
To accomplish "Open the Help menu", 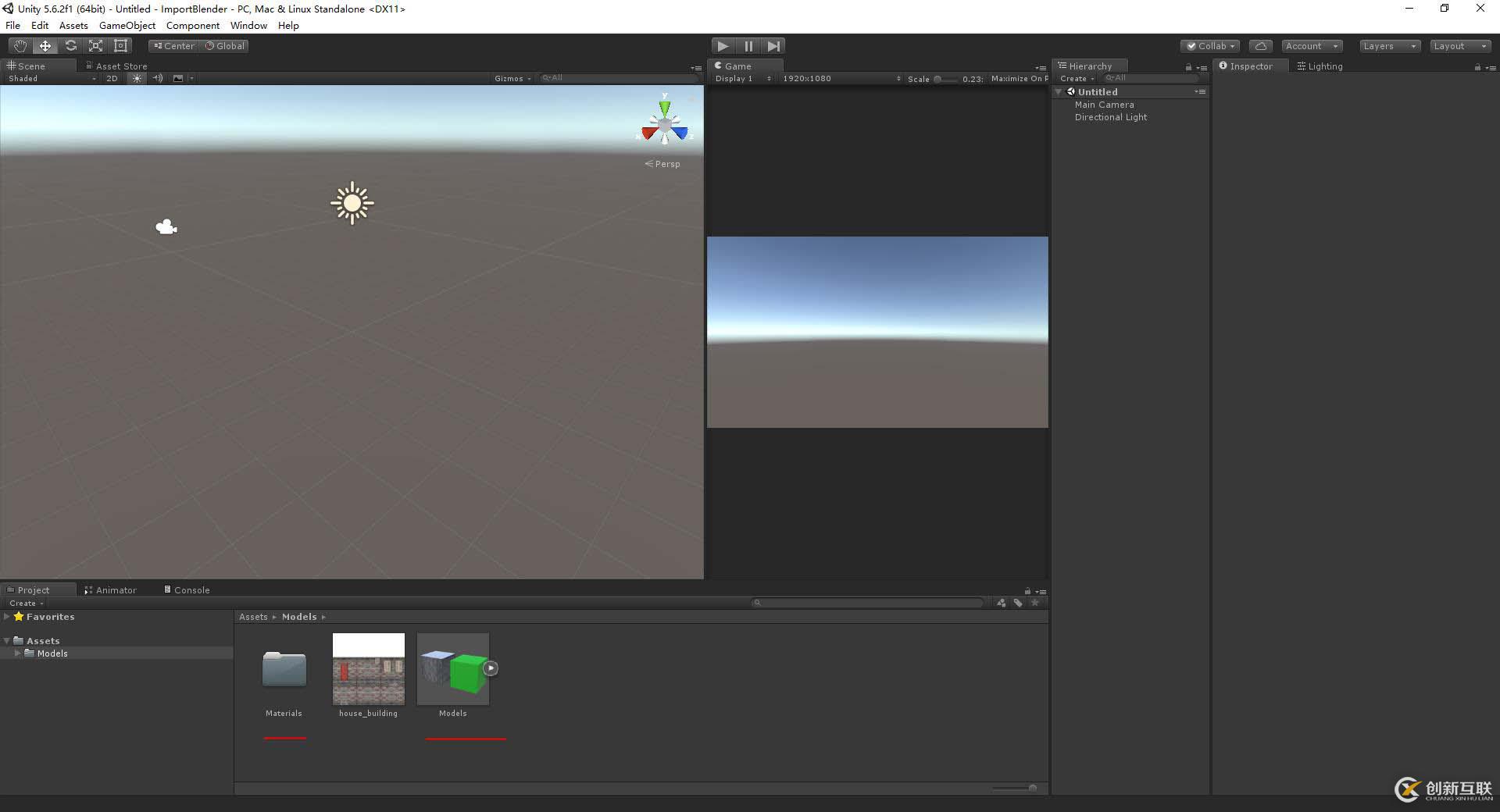I will 288,26.
